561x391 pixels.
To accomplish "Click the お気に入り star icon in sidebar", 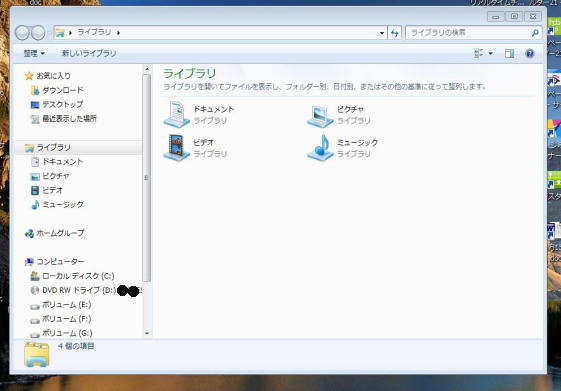I will click(29, 75).
